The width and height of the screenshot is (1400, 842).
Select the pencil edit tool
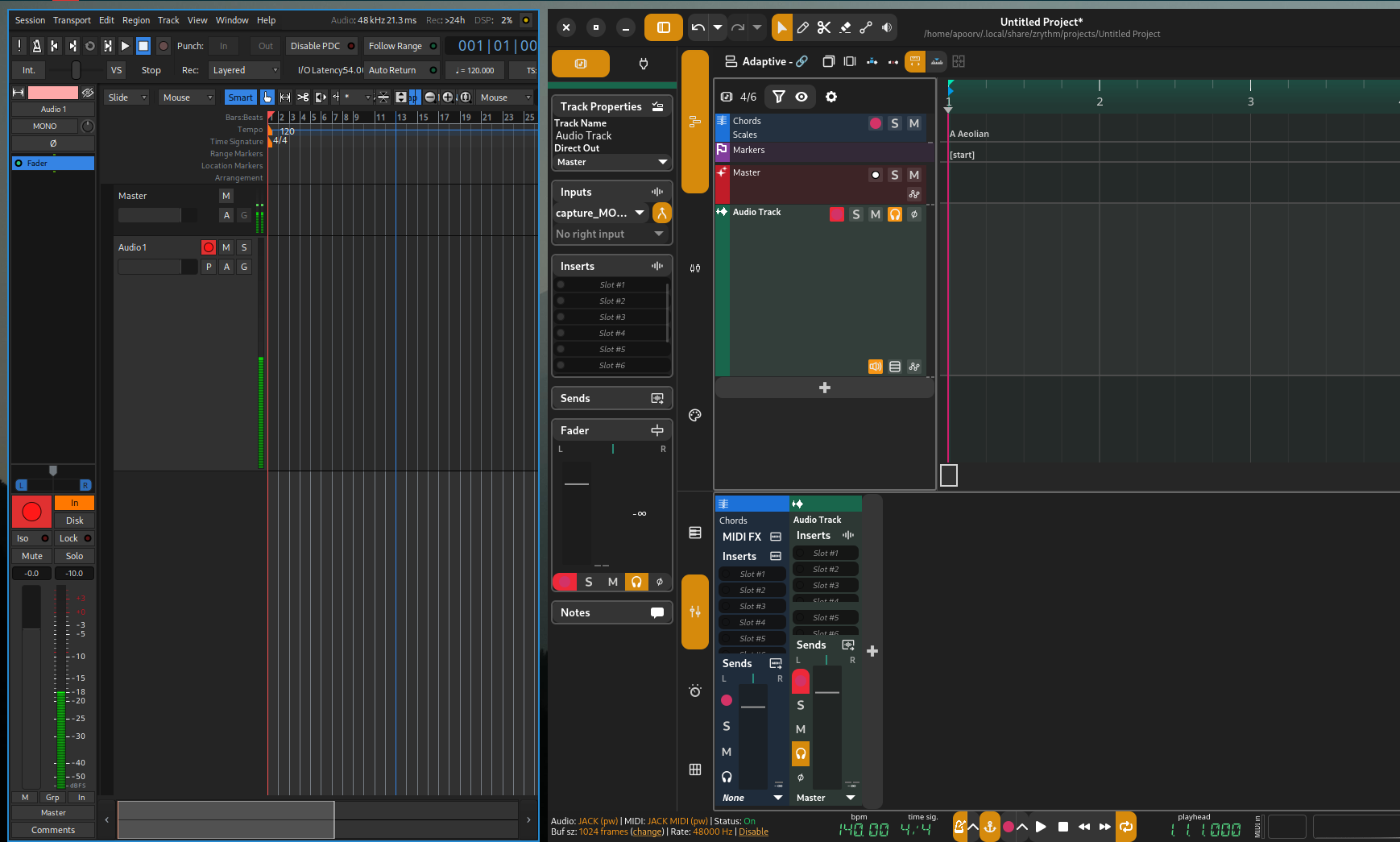tap(802, 27)
